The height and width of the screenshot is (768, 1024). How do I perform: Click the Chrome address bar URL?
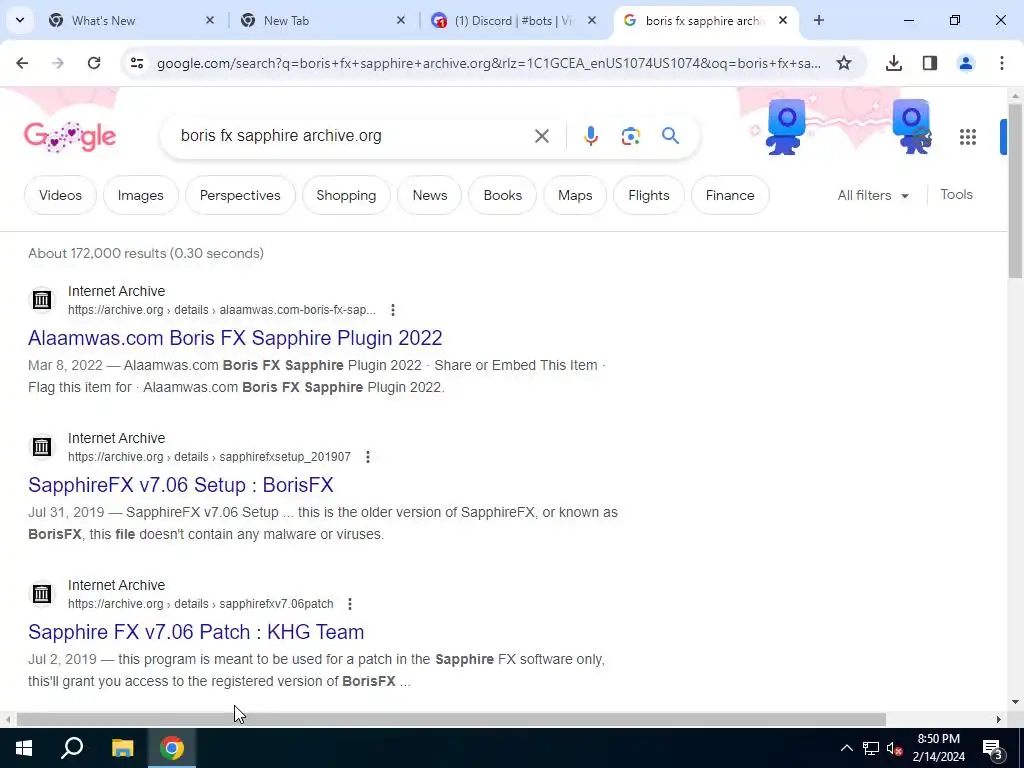(488, 63)
